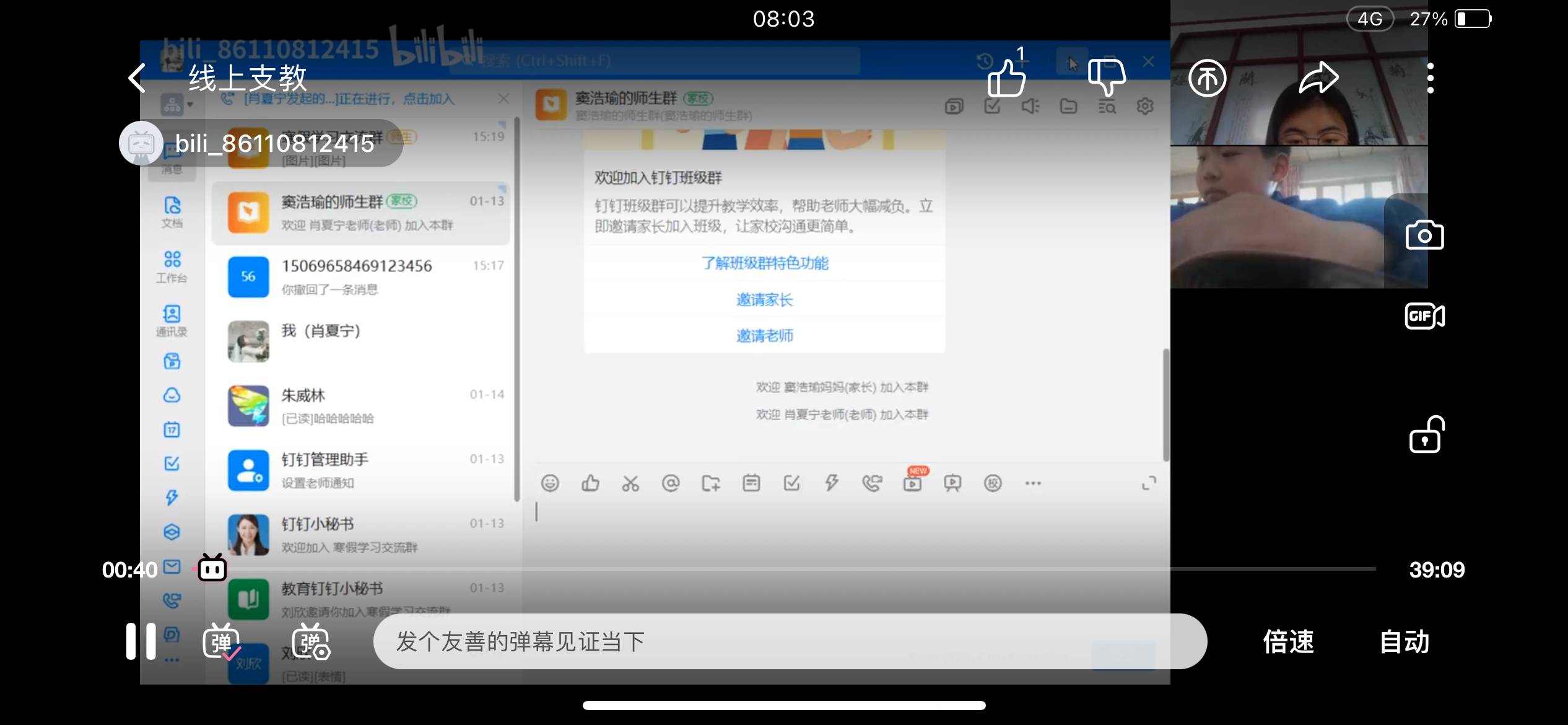Image resolution: width=1568 pixels, height=725 pixels.
Task: Open the cloud drive sidebar icon
Action: [x=172, y=395]
